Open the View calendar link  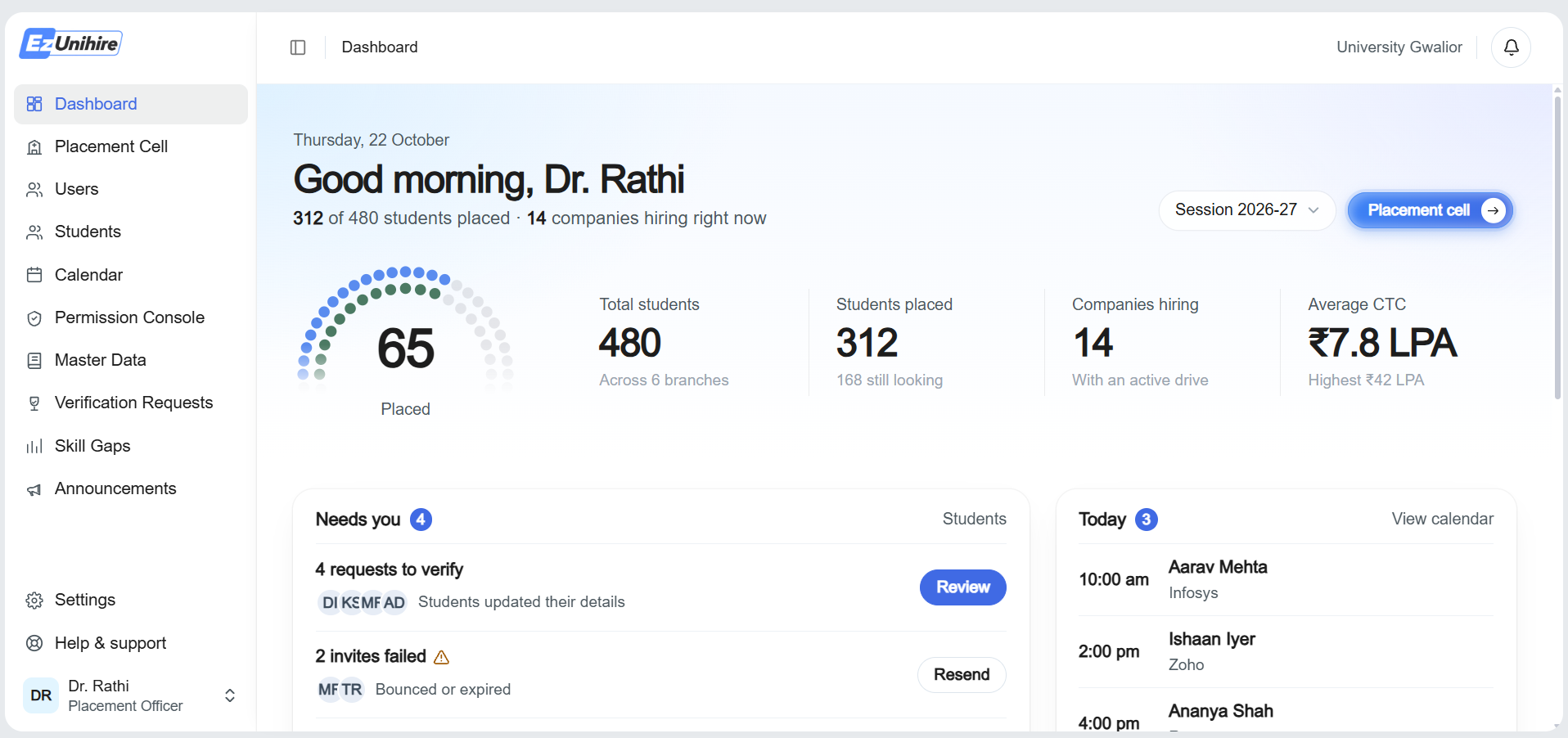(x=1442, y=519)
